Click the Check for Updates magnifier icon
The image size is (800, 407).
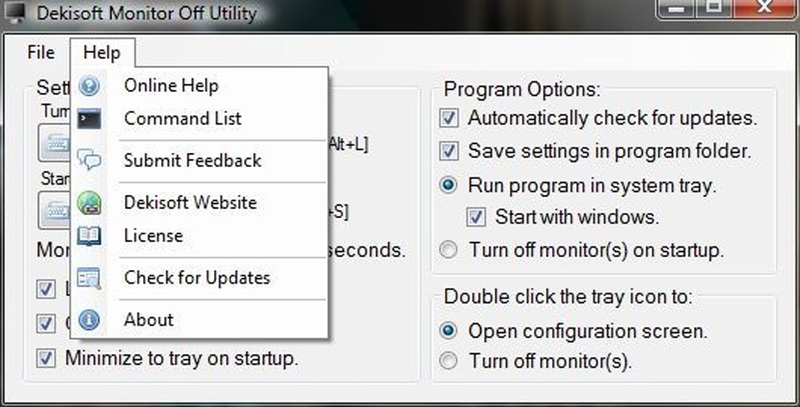coord(89,278)
